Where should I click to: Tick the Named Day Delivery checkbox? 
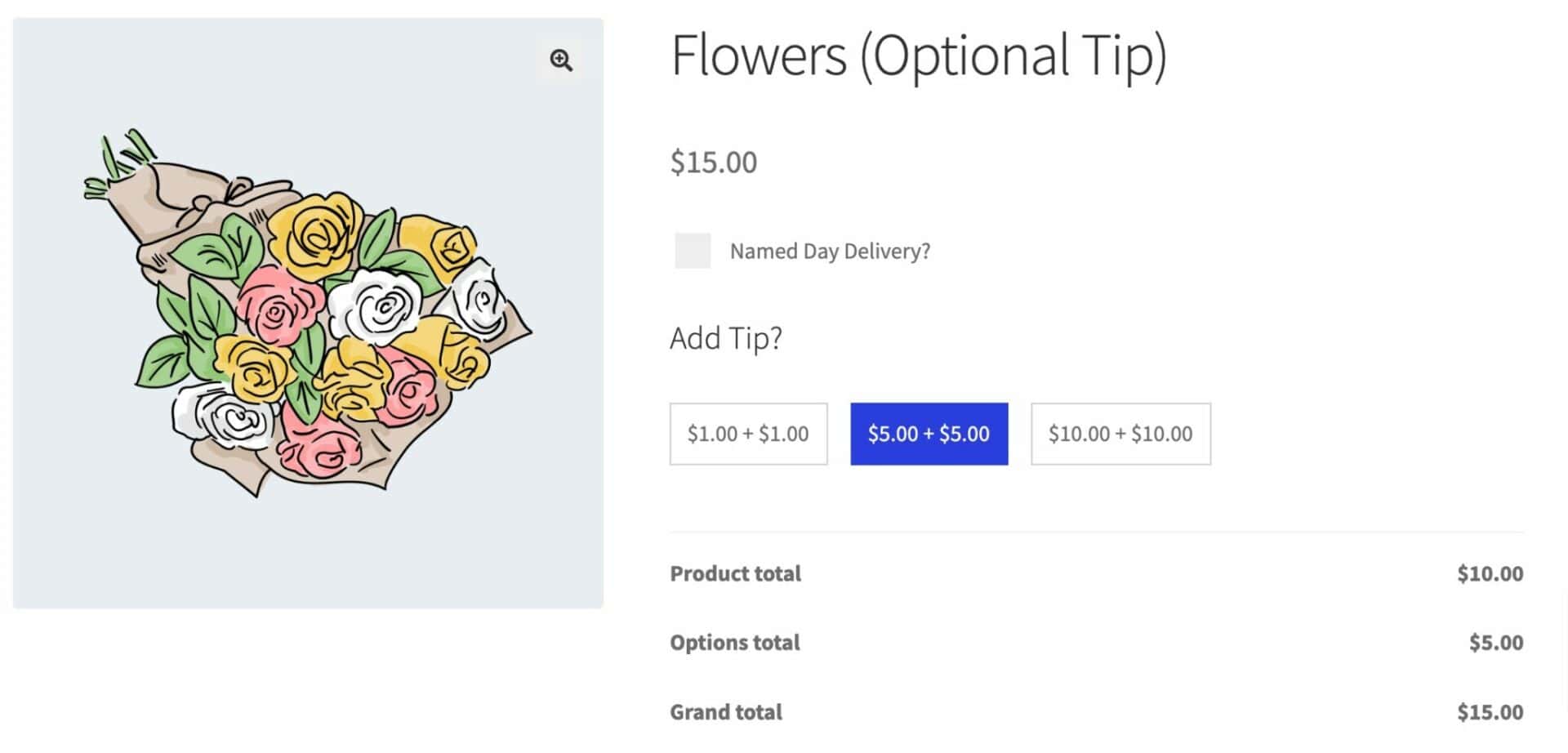tap(693, 251)
